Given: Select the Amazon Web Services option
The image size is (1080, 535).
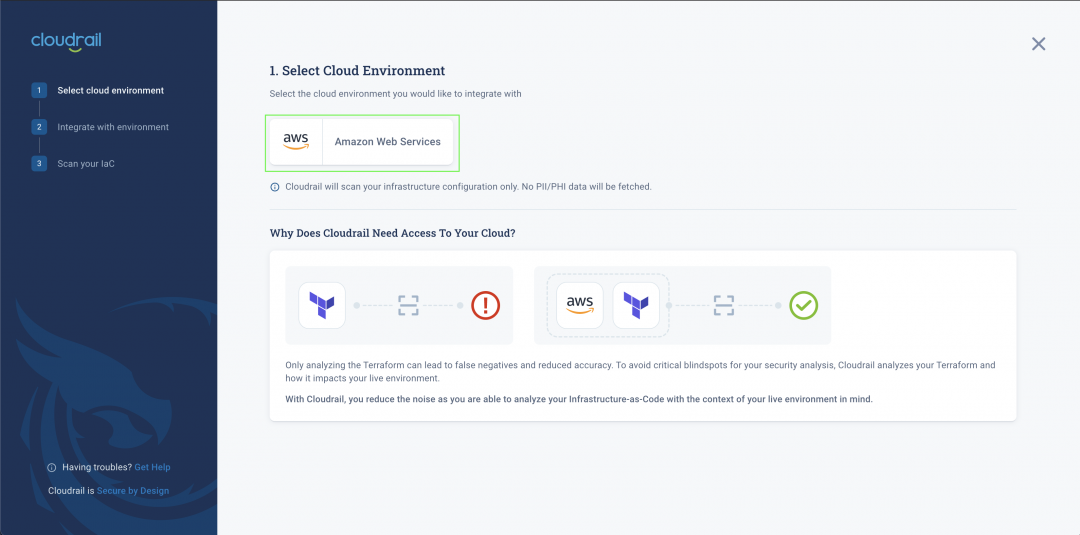Looking at the screenshot, I should tap(362, 142).
